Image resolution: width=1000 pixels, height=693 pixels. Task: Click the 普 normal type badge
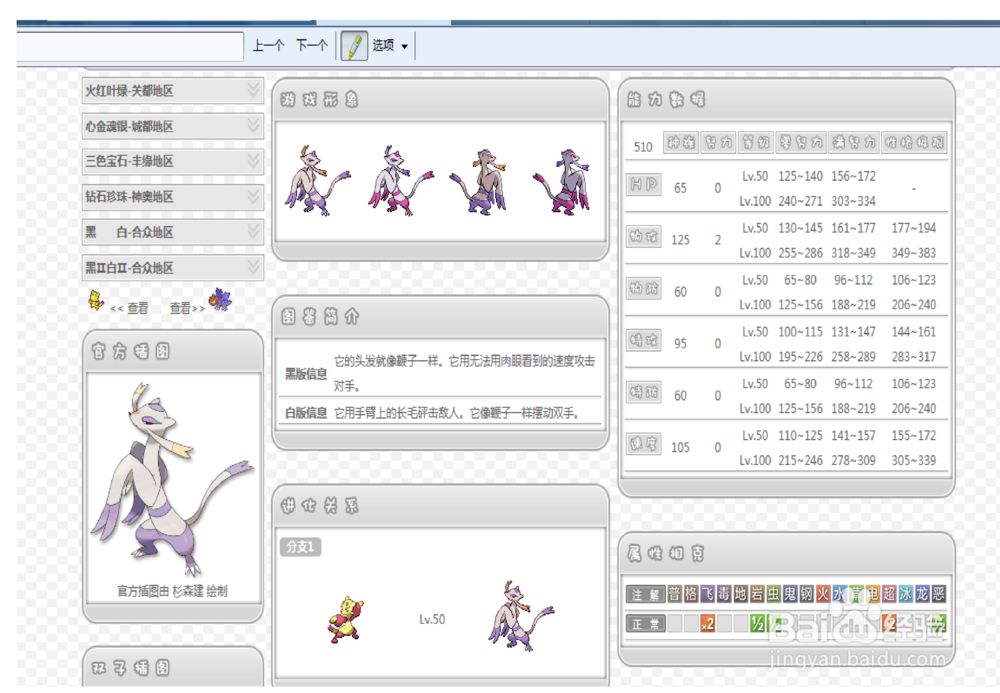675,594
